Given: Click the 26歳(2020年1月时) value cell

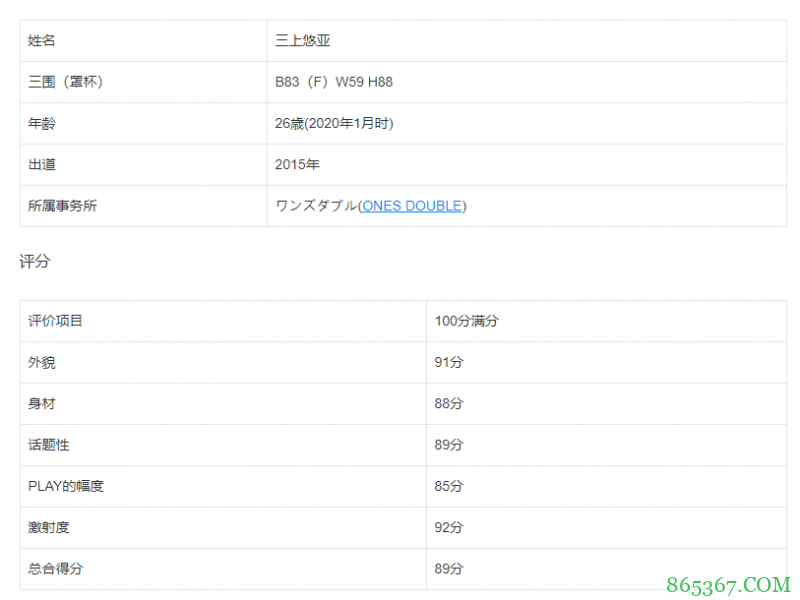Looking at the screenshot, I should coord(334,123).
